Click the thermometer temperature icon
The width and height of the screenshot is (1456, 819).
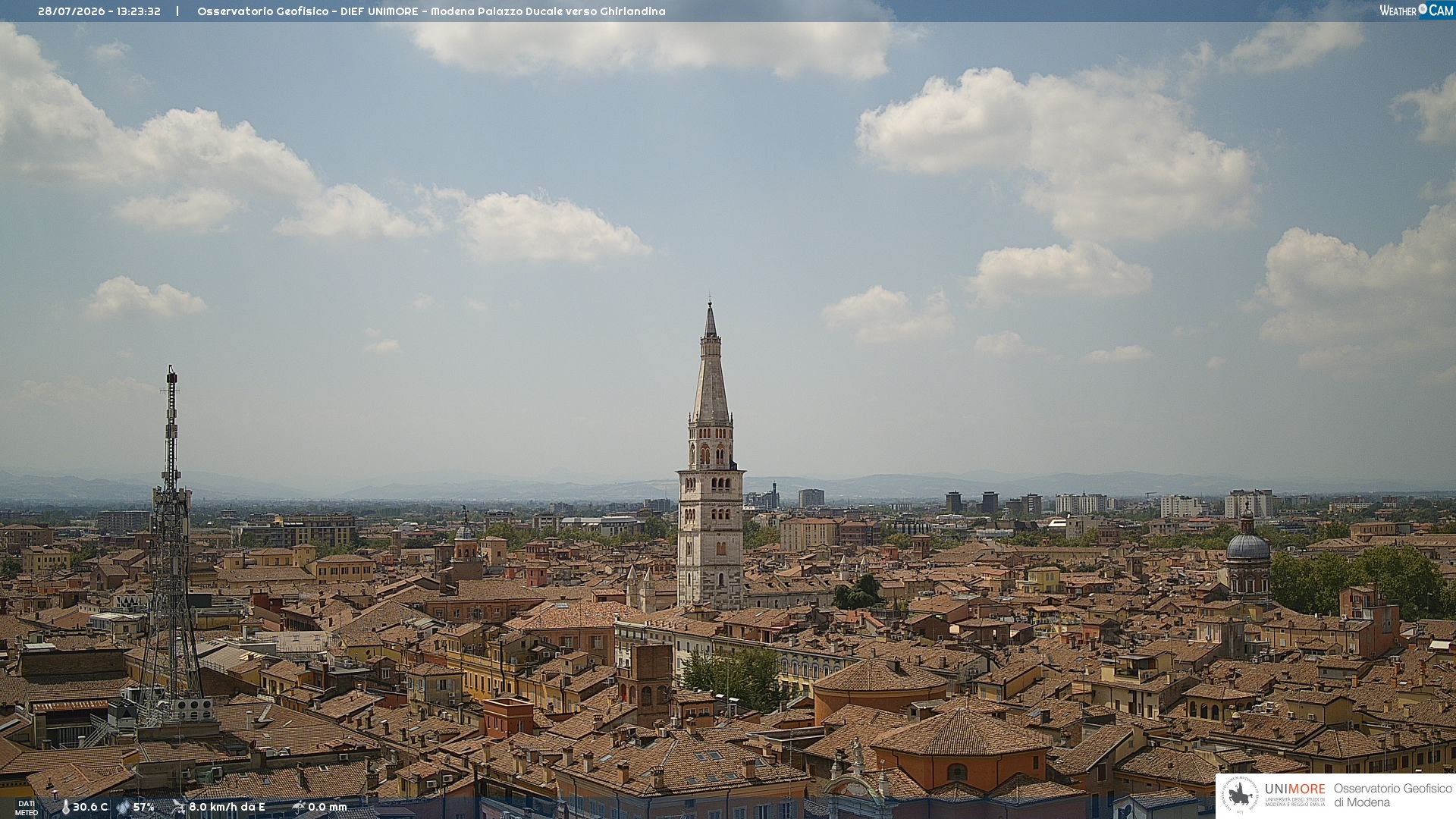[x=65, y=807]
